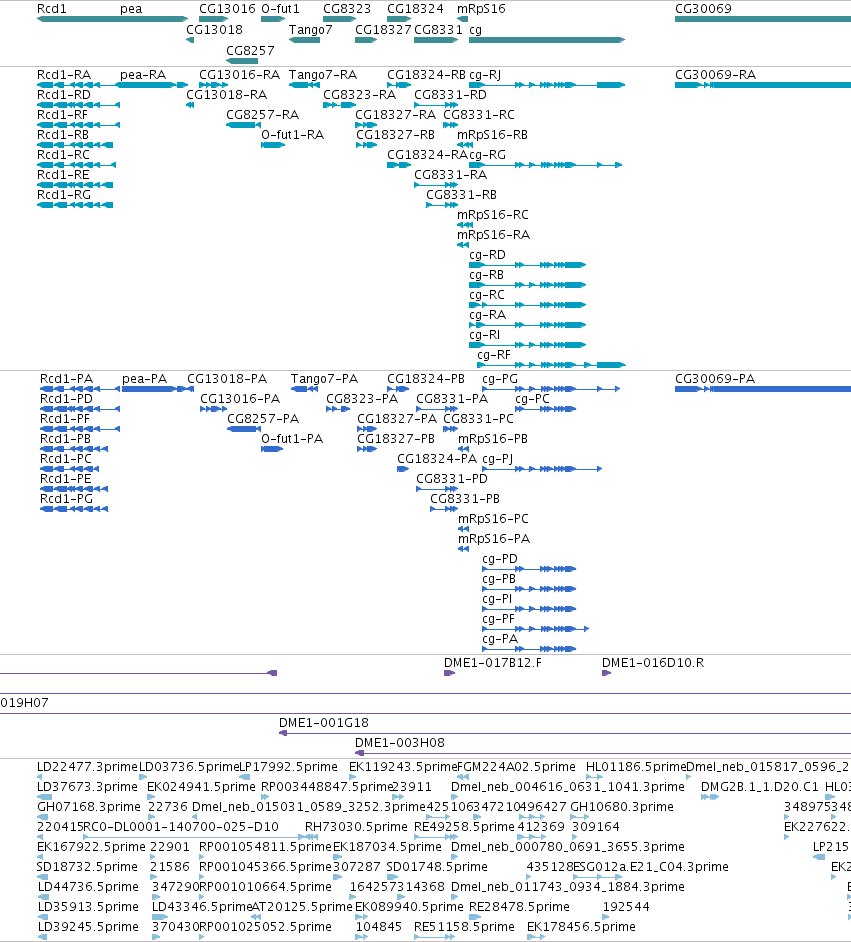Click the CG18327 gene label
The image size is (851, 942).
click(x=383, y=29)
